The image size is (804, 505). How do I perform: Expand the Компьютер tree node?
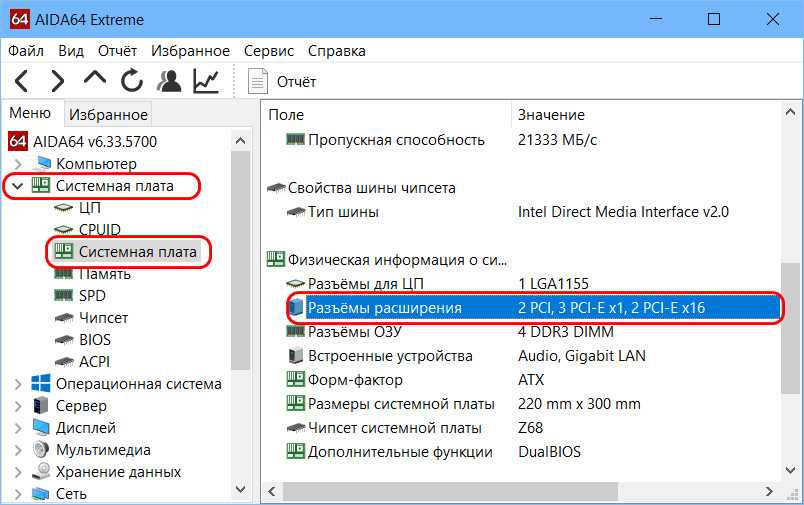coord(18,164)
